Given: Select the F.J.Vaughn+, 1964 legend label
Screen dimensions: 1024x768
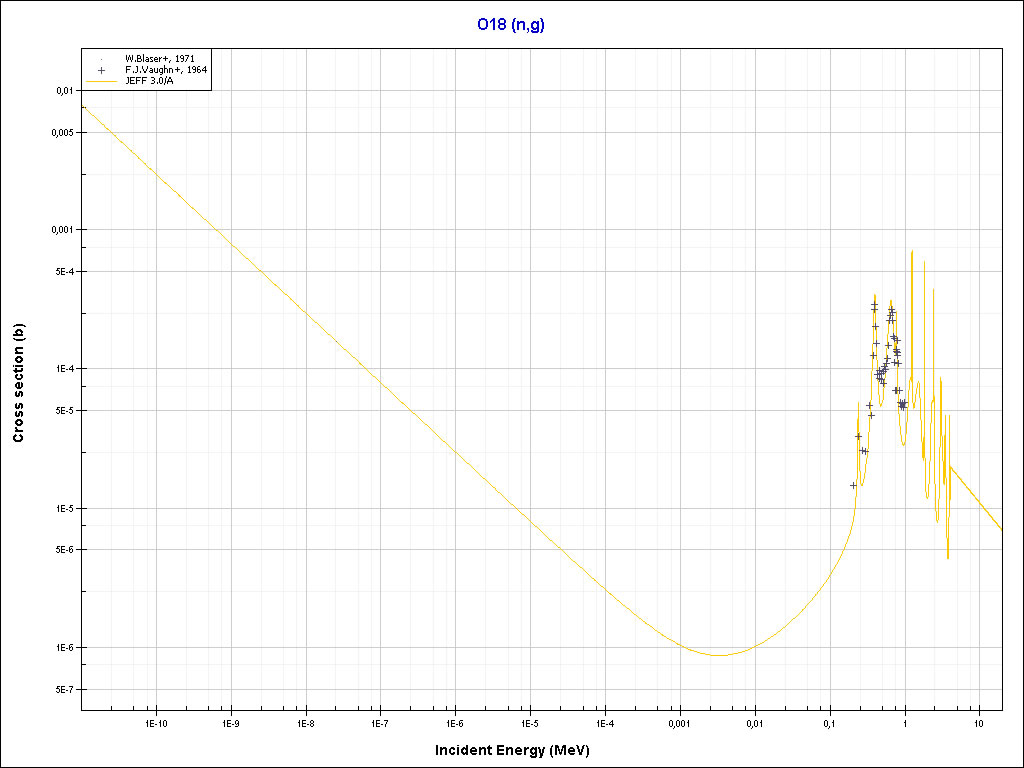Looking at the screenshot, I should click(x=164, y=70).
